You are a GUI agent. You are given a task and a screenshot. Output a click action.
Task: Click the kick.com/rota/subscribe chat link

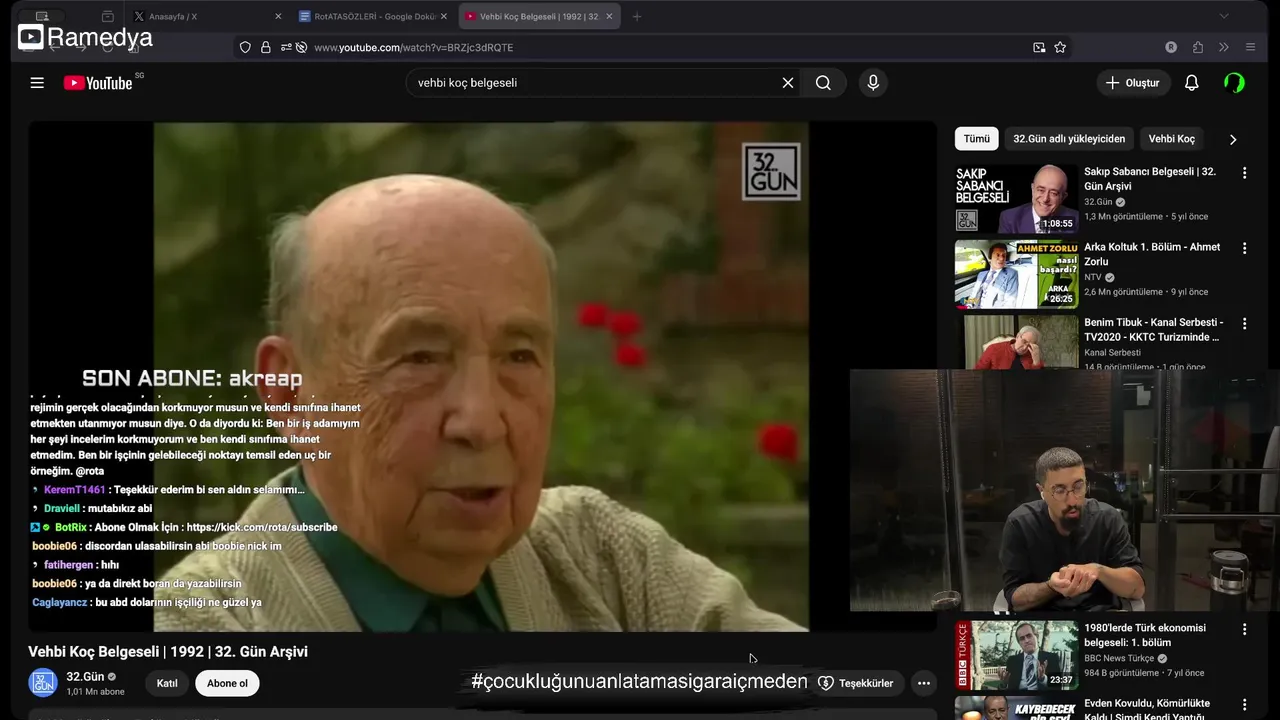pyautogui.click(x=262, y=527)
